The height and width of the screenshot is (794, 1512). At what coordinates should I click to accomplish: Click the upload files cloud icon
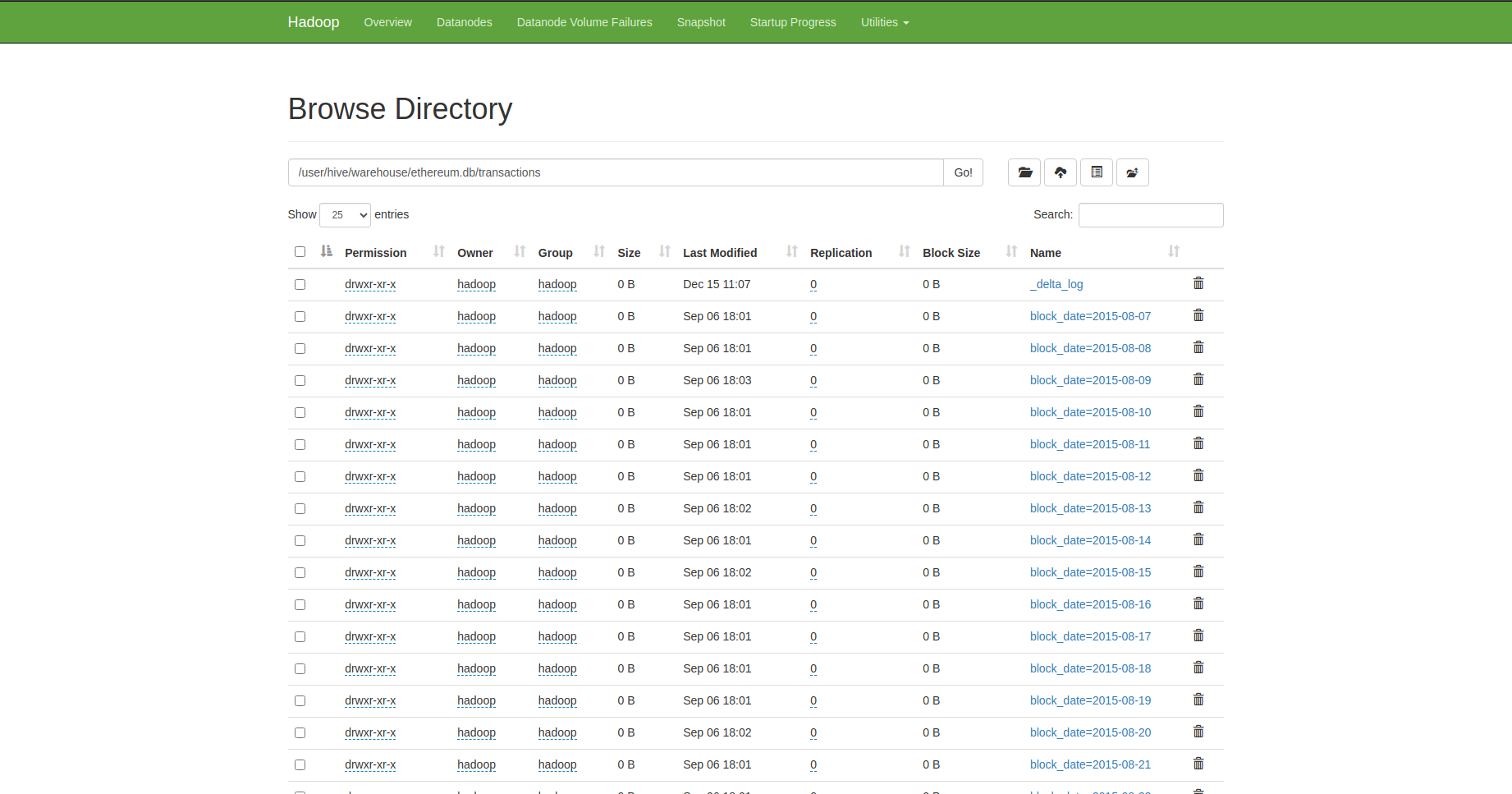click(x=1061, y=172)
